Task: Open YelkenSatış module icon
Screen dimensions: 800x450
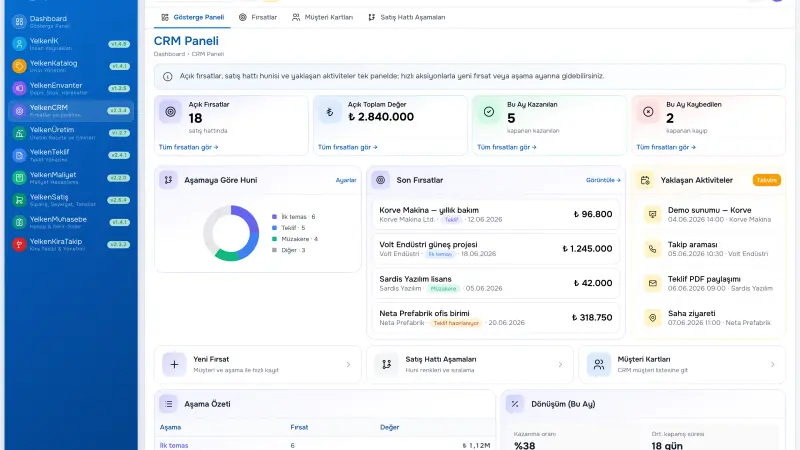Action: (19, 200)
